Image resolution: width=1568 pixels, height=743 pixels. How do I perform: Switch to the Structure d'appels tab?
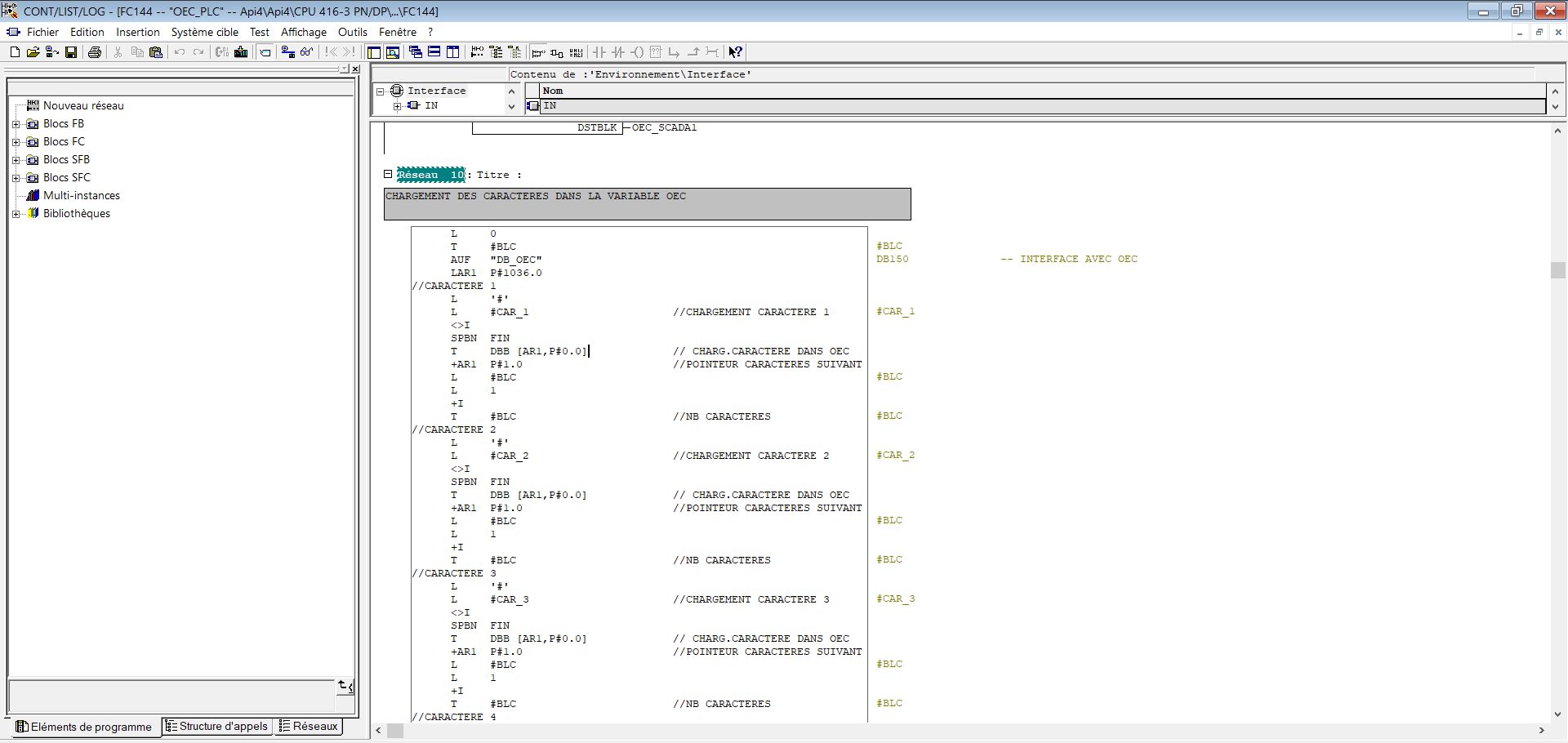[216, 726]
